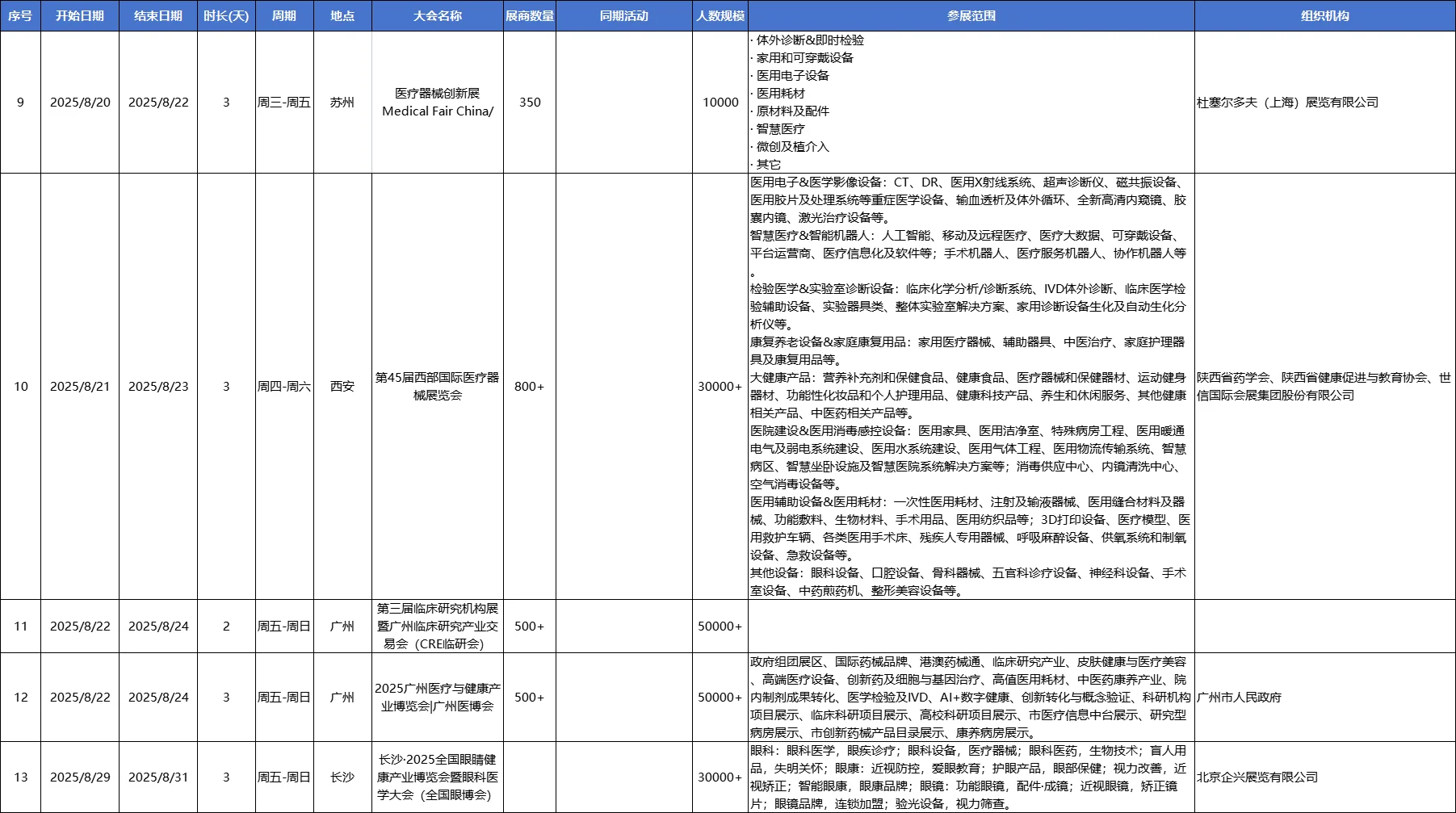
Task: Click the 地点 column header
Action: pos(342,15)
